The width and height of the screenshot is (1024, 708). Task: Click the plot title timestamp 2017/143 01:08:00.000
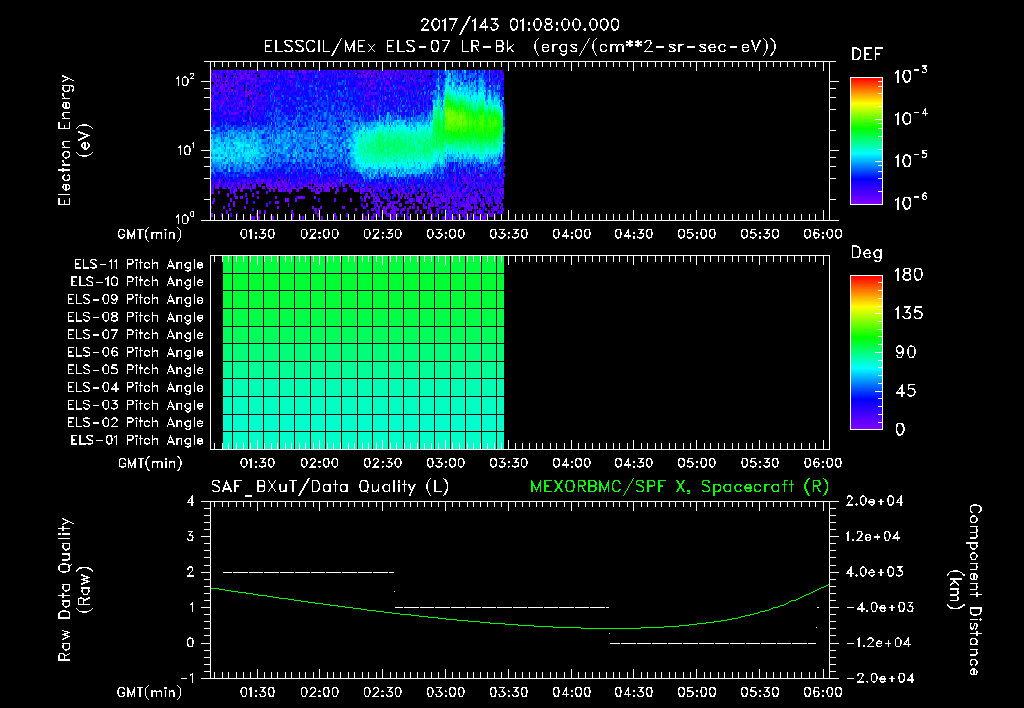point(519,25)
